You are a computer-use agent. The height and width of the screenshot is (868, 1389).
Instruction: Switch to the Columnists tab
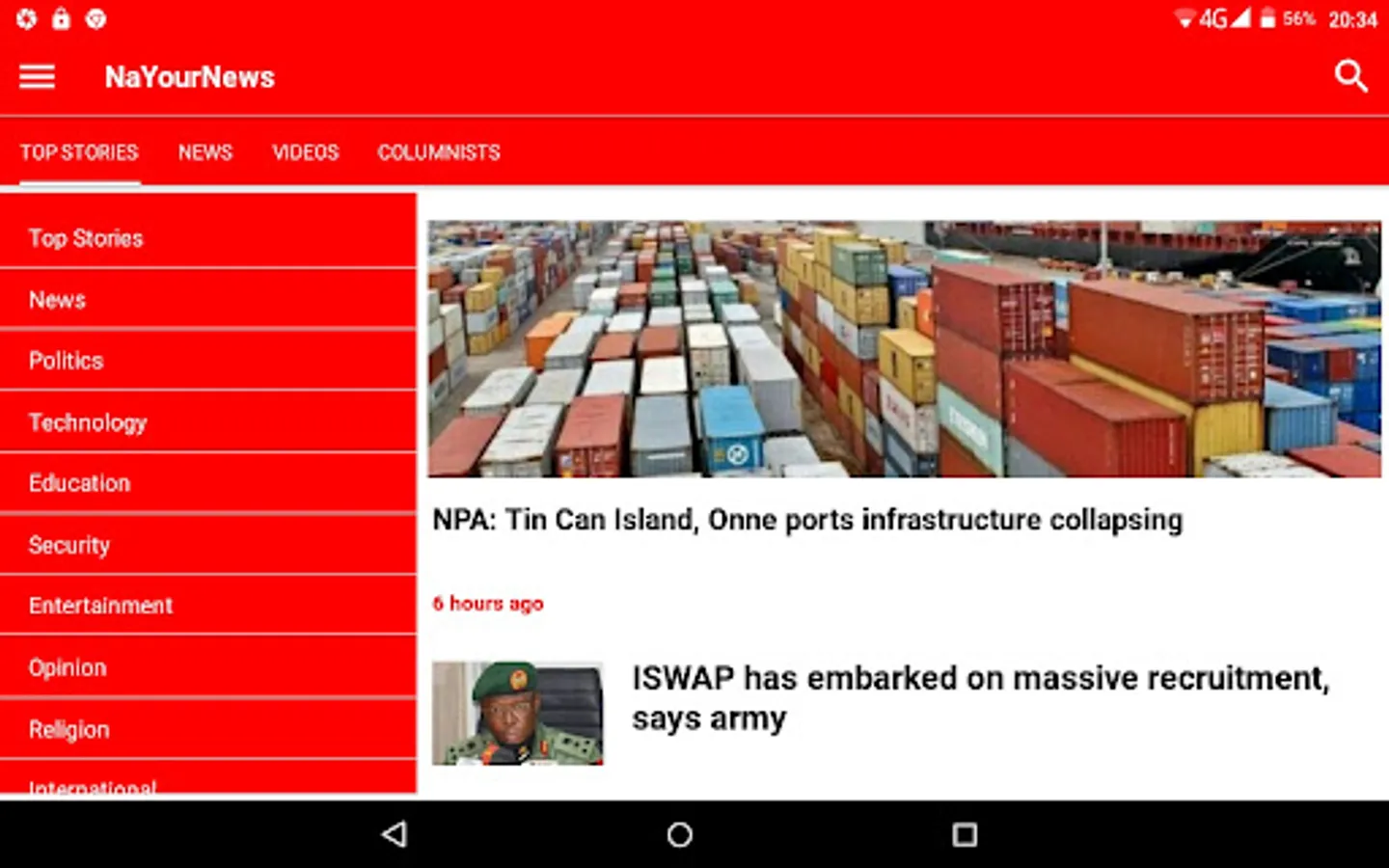click(x=439, y=152)
